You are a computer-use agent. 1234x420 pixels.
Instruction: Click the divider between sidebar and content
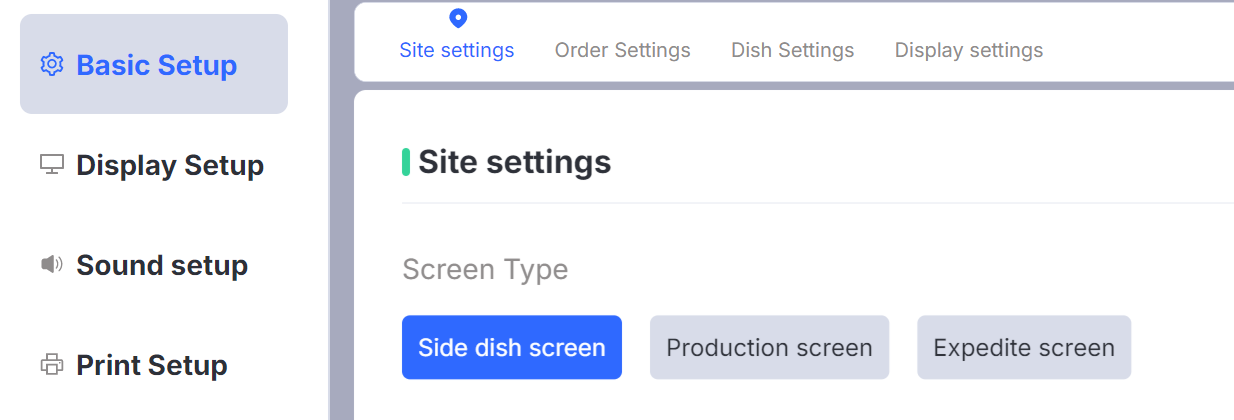tap(329, 210)
